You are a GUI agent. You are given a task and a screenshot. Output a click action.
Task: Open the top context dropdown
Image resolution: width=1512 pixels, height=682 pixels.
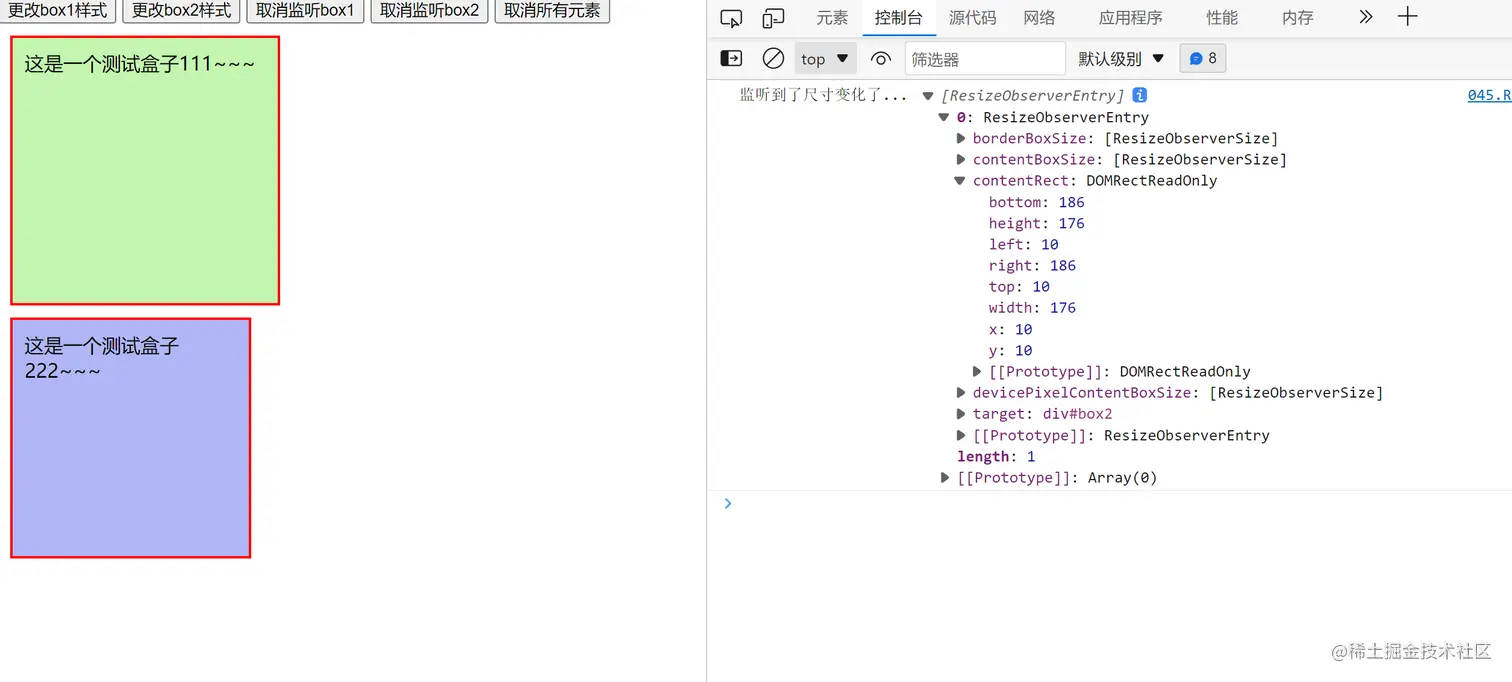point(825,59)
